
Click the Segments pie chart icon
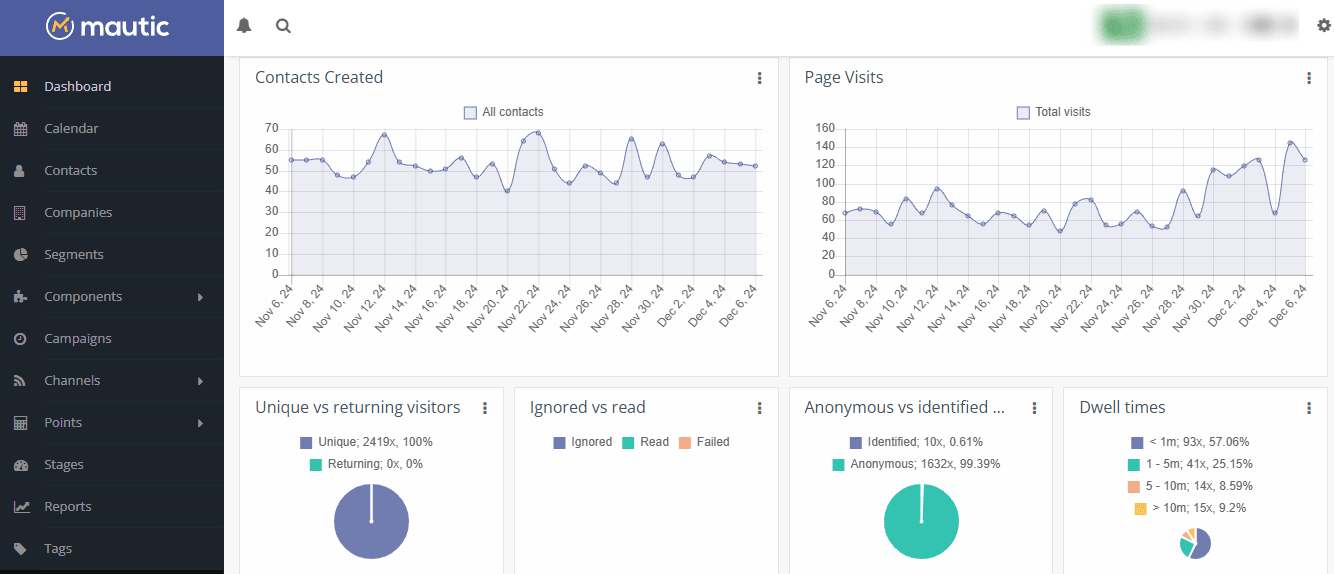[20, 255]
